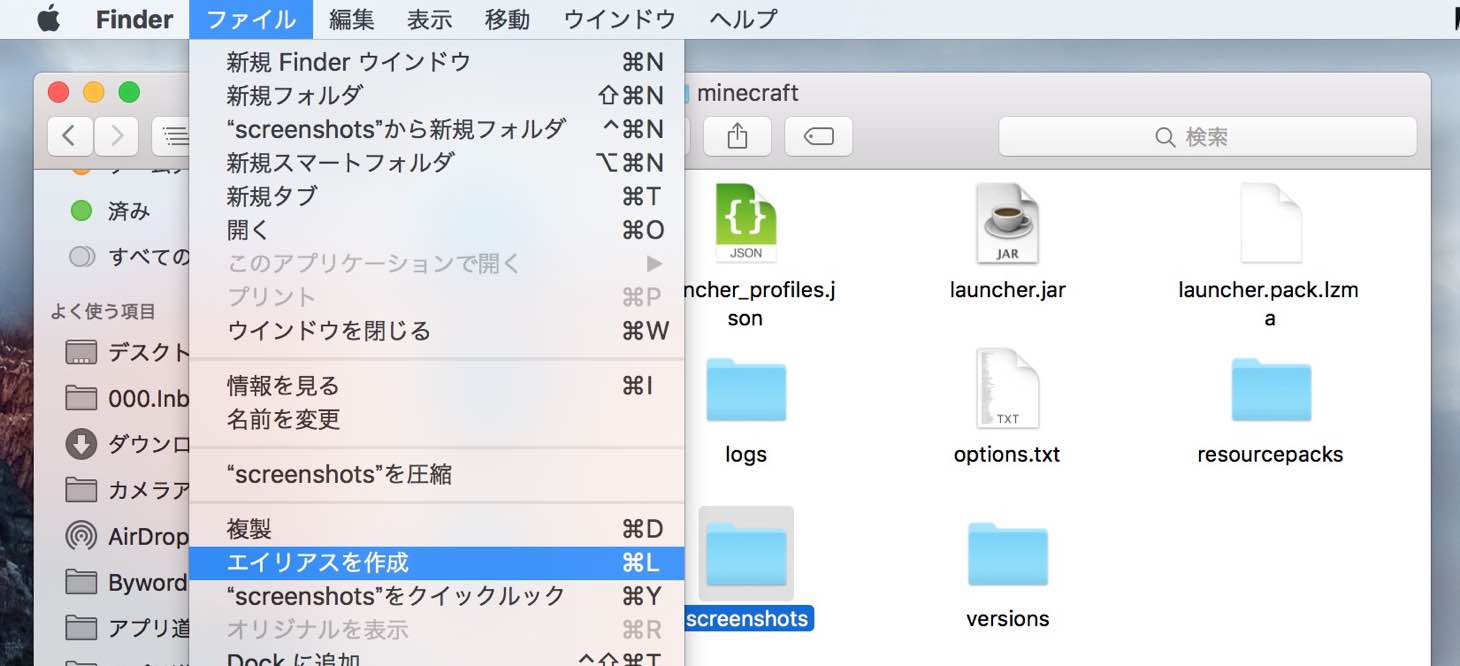Image resolution: width=1460 pixels, height=666 pixels.
Task: Select the launcher.jar file icon
Action: coord(1007,223)
